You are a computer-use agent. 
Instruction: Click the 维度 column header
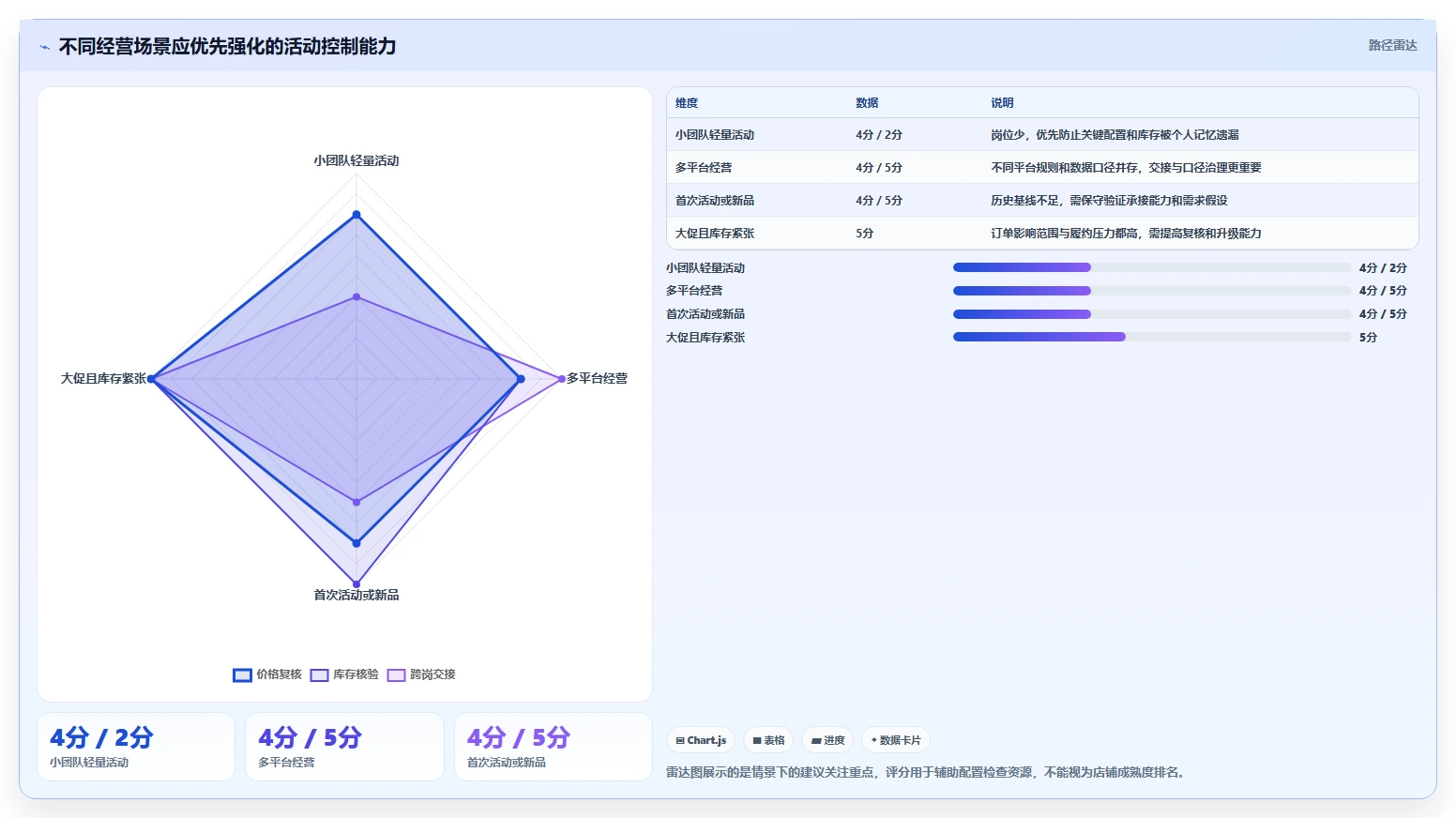tap(687, 103)
